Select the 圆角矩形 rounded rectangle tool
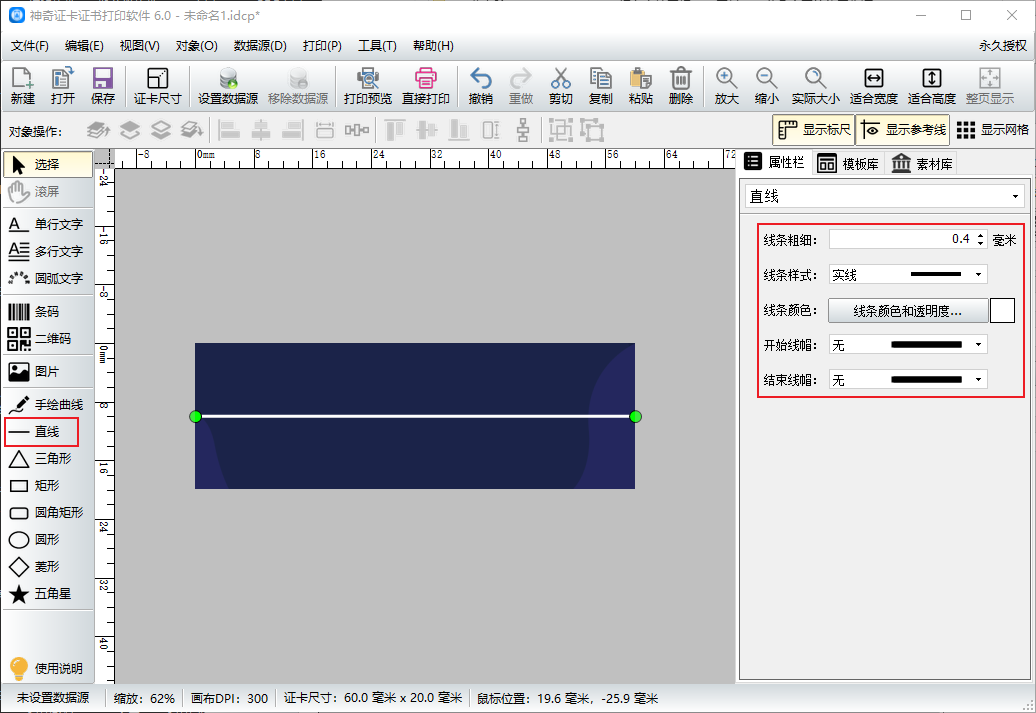The height and width of the screenshot is (713, 1036). pos(48,513)
